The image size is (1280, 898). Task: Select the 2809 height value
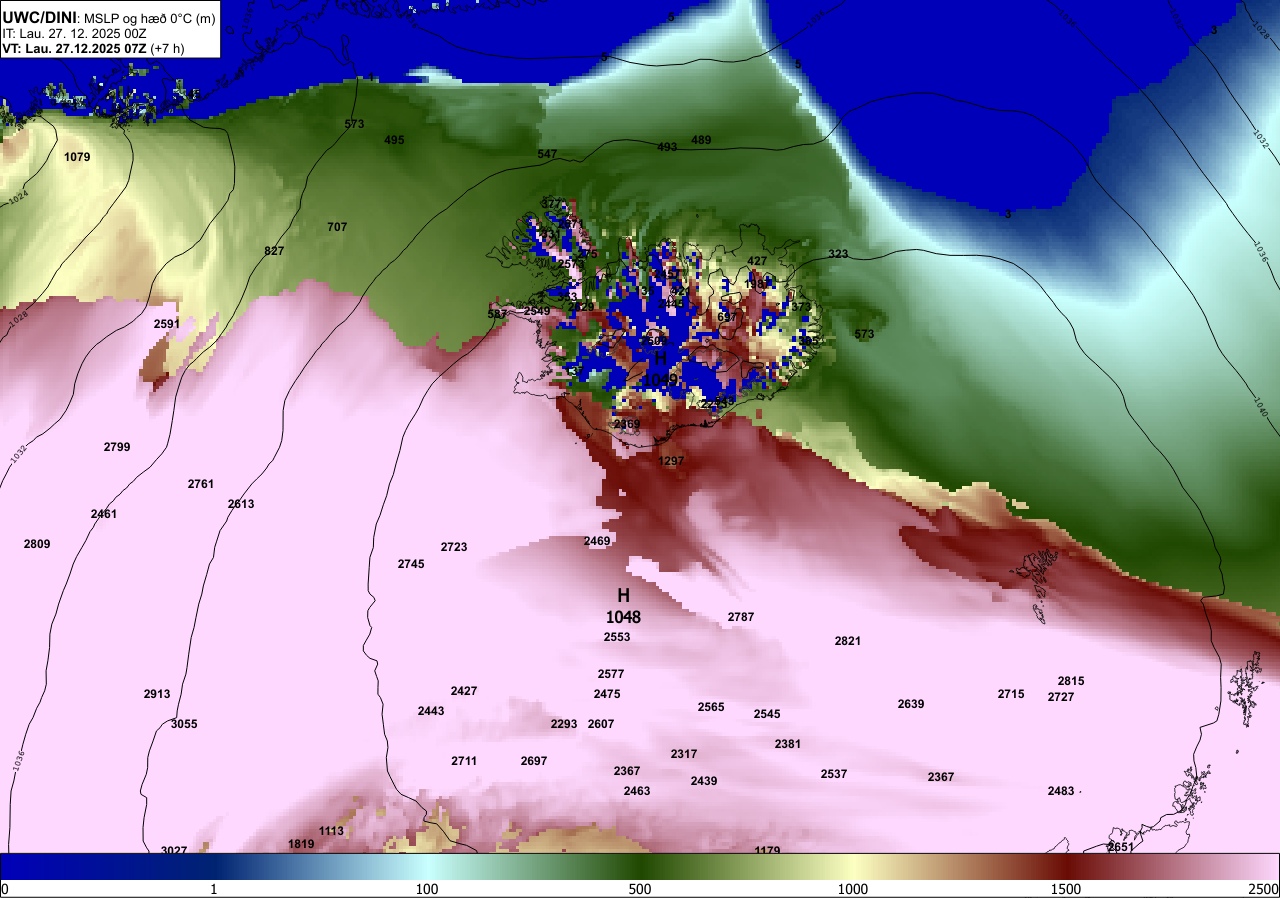point(37,544)
